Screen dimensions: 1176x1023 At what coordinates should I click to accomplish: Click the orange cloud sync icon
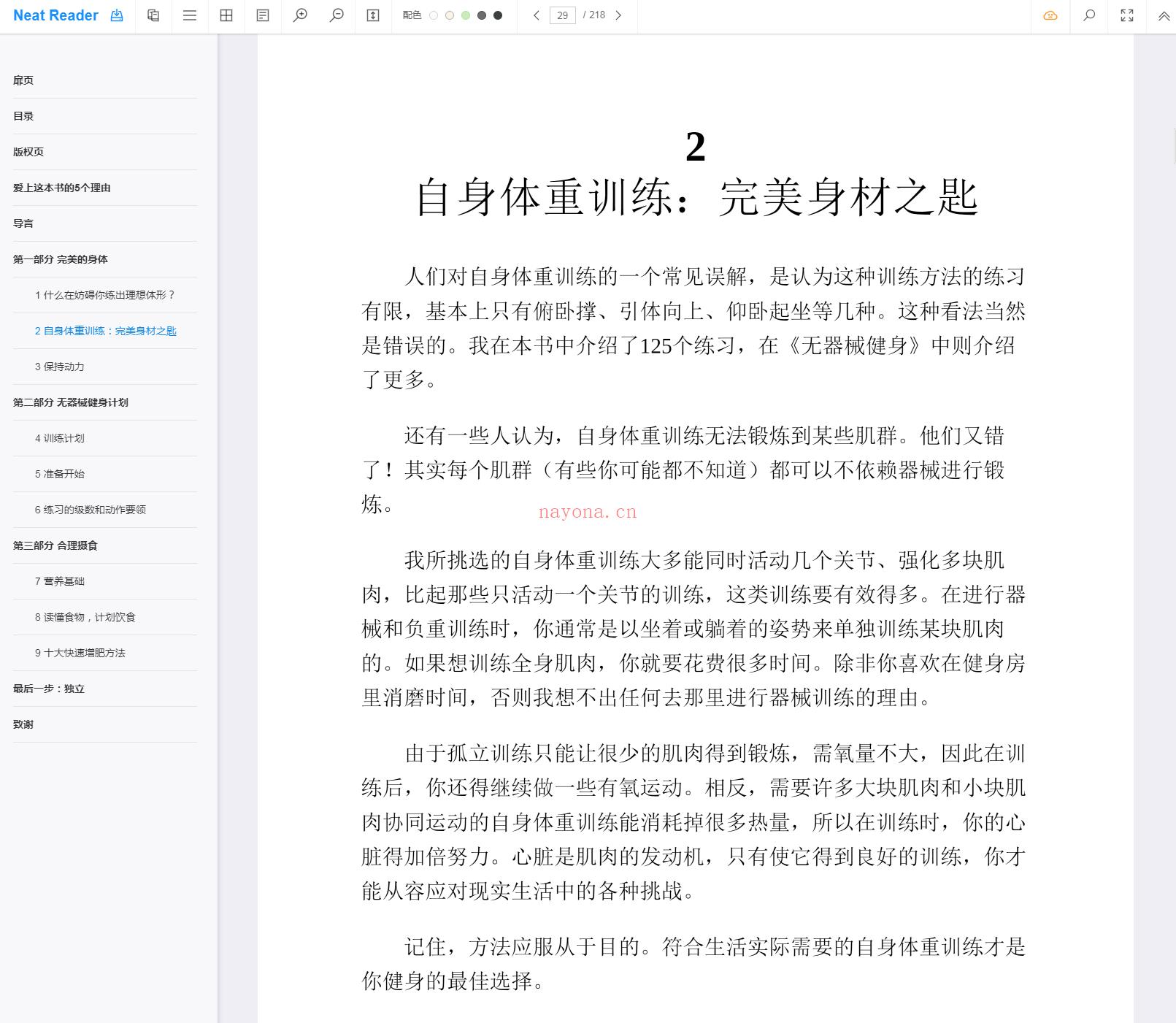[1050, 15]
